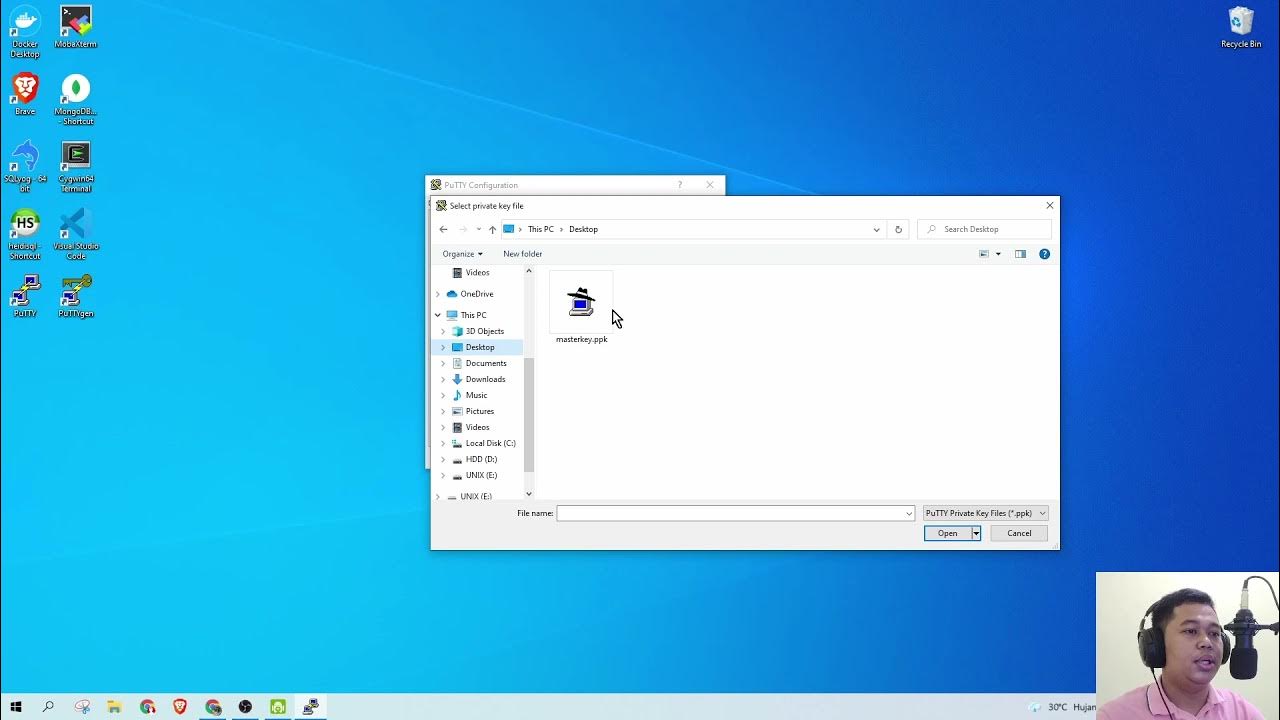1280x720 pixels.
Task: Open PuTTY Private Key Files filter dropdown
Action: coord(985,513)
